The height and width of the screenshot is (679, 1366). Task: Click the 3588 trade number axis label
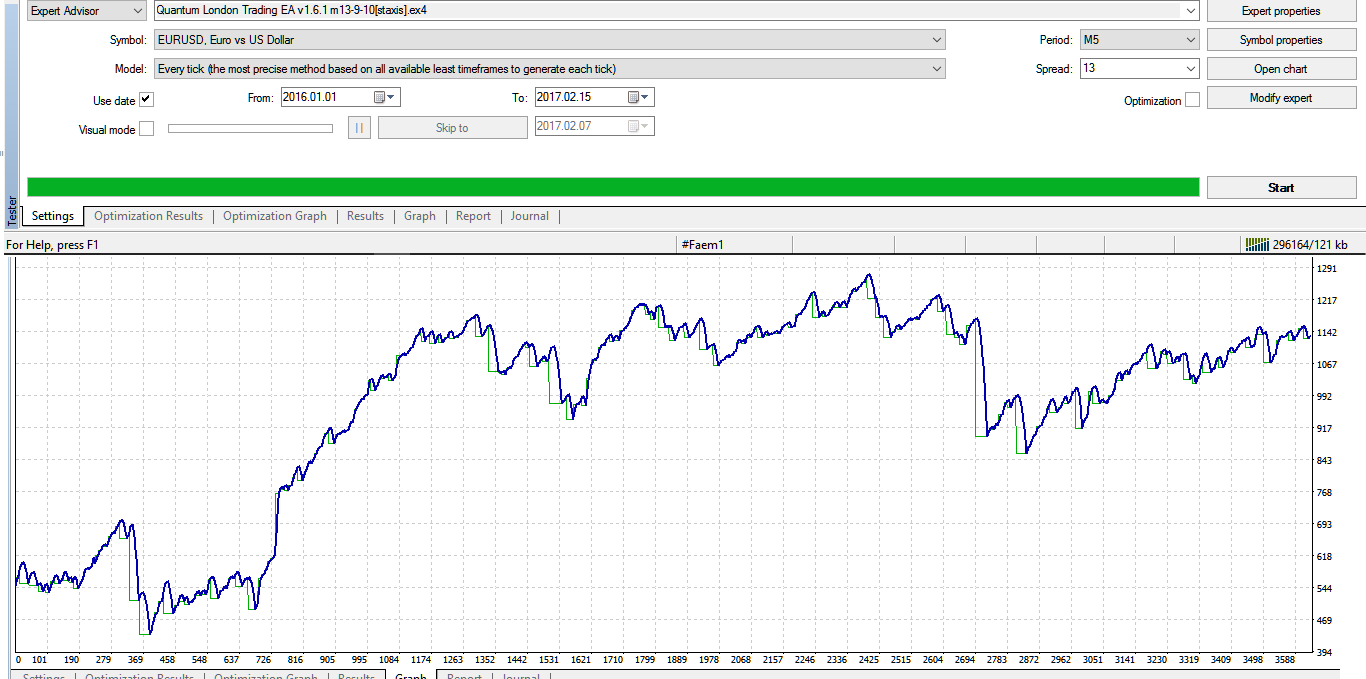click(1285, 660)
